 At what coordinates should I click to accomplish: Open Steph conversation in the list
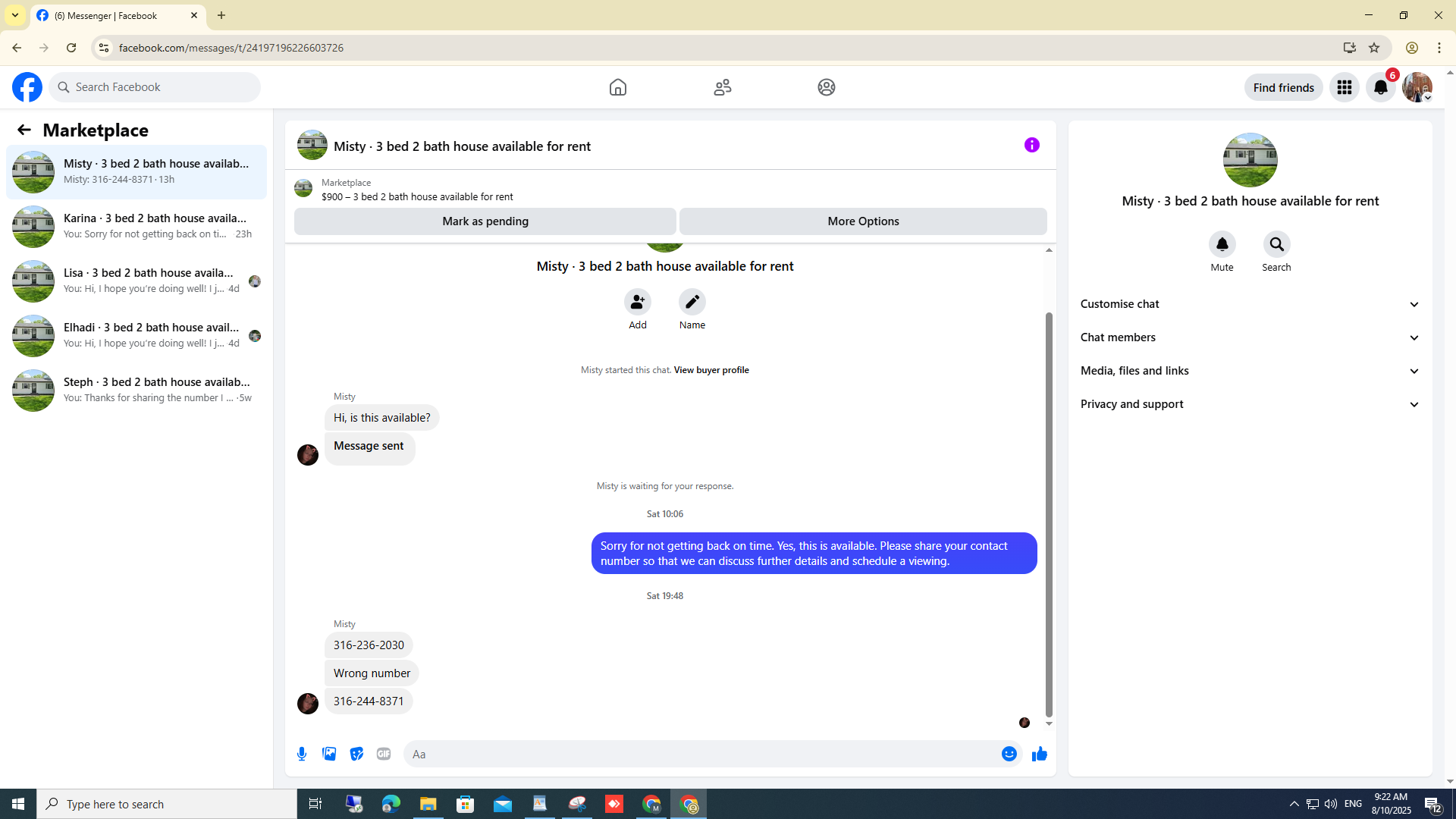point(136,391)
